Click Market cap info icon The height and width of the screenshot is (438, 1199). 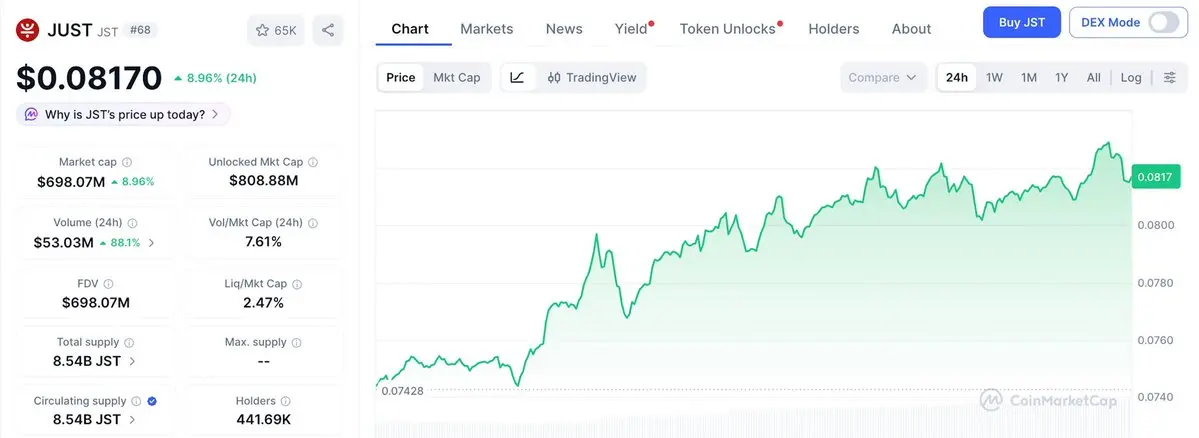(127, 162)
